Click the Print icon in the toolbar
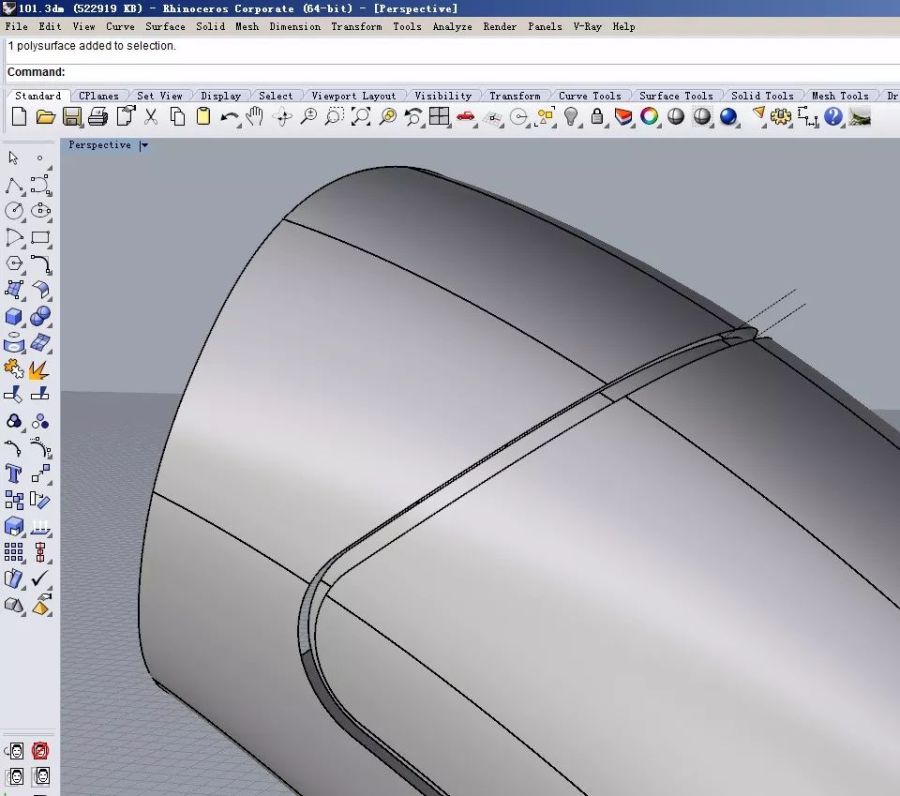Image resolution: width=900 pixels, height=796 pixels. [98, 117]
